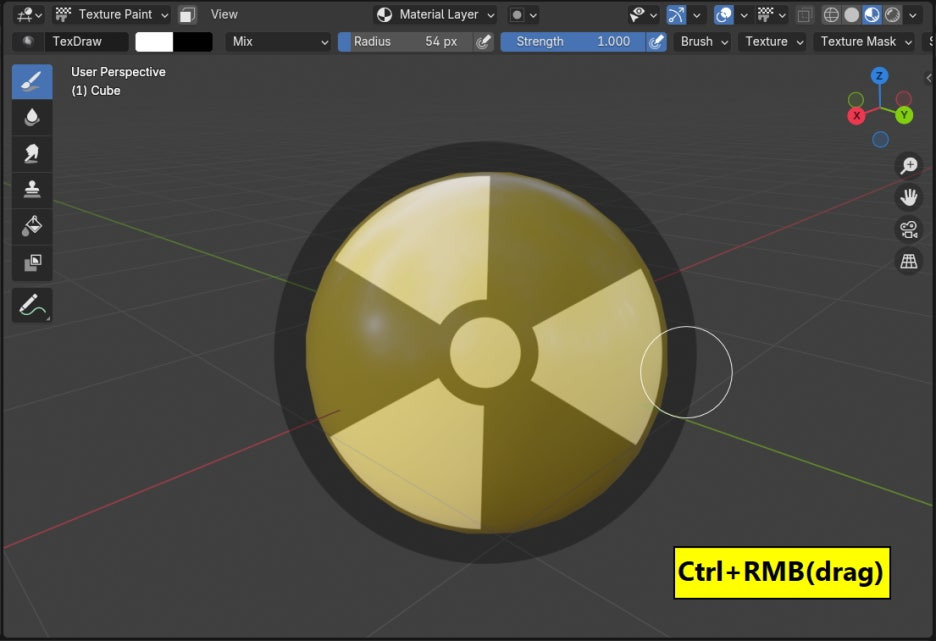This screenshot has height=641, width=936.
Task: Click the black secondary color swatch
Action: [x=193, y=41]
